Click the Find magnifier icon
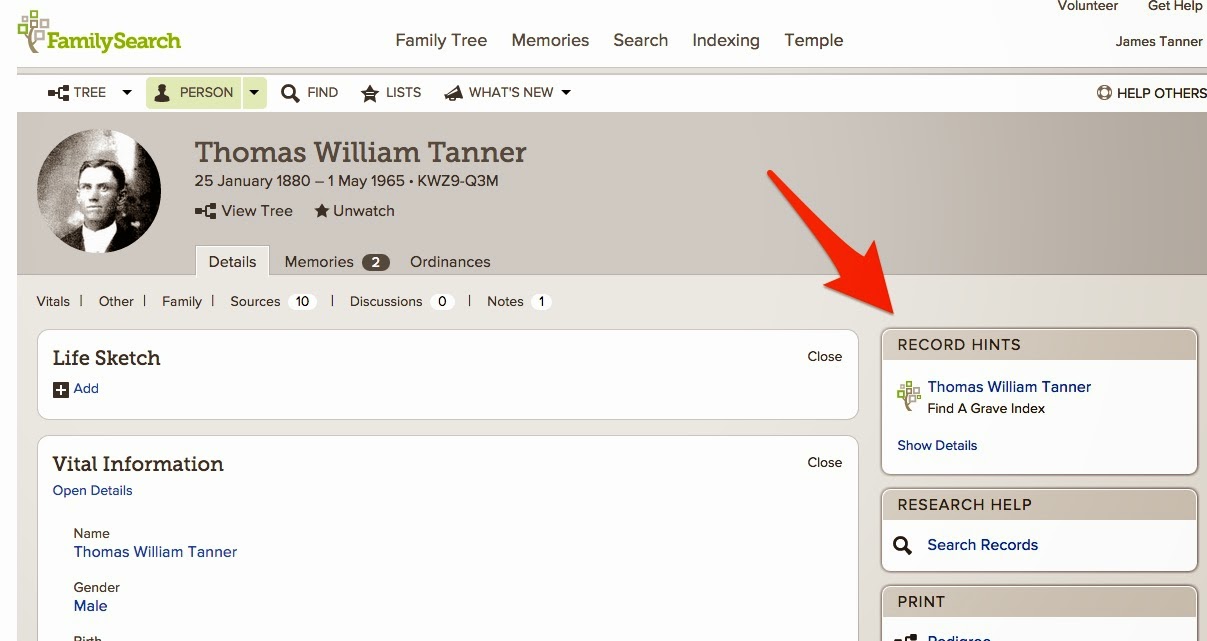Viewport: 1207px width, 641px height. pos(290,93)
